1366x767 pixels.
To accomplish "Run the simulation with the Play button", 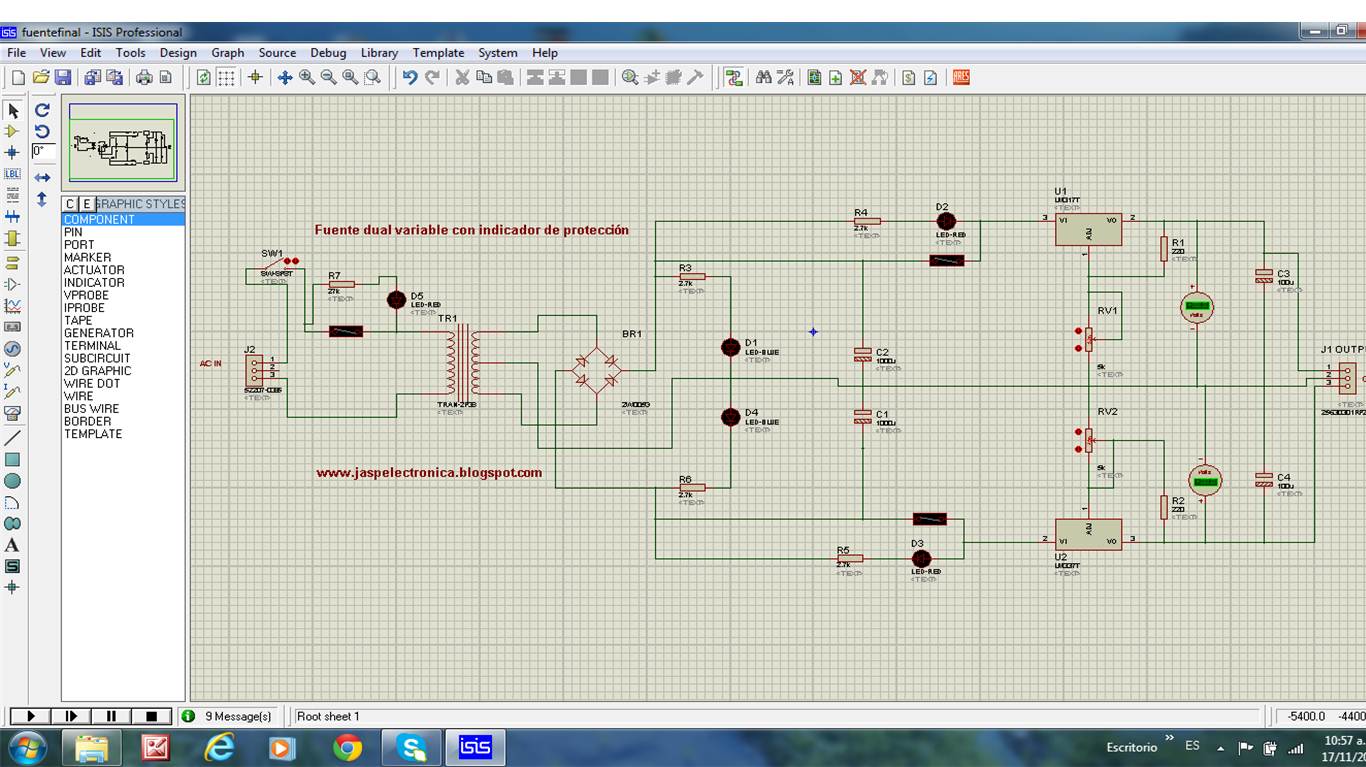I will 29,716.
